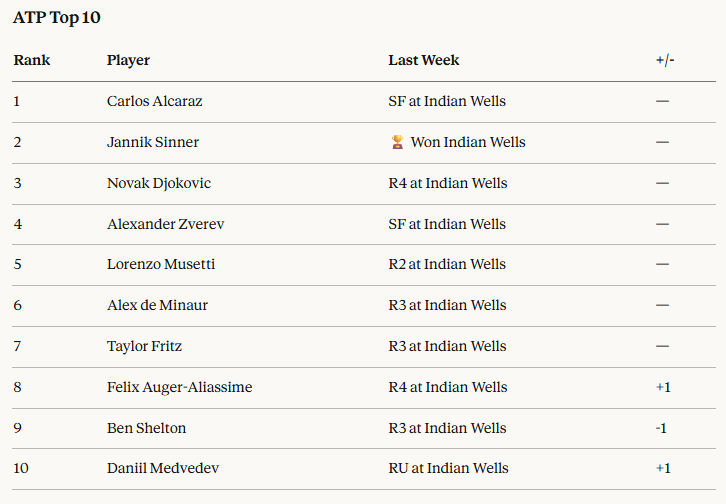Click the RU at Indian Wells result

[448, 468]
